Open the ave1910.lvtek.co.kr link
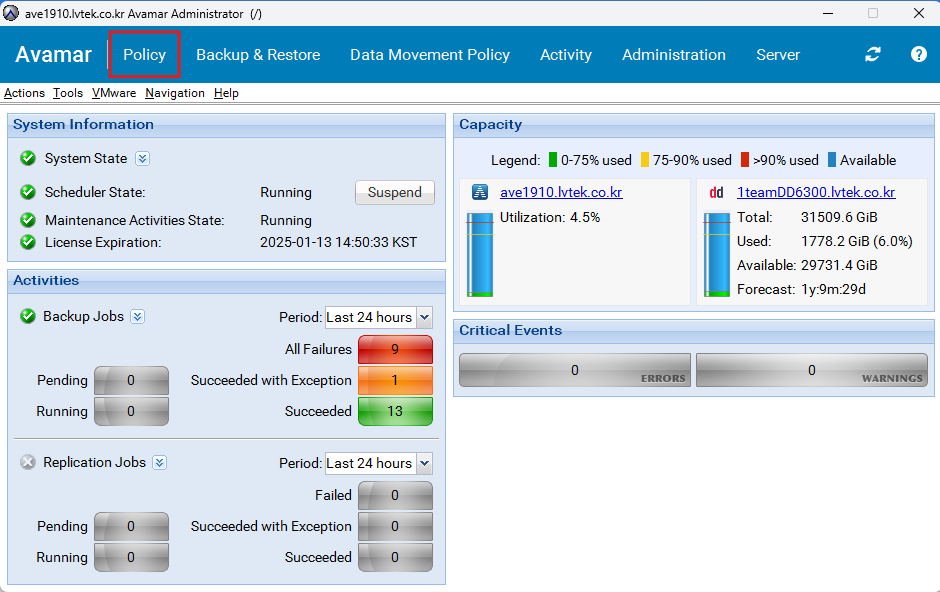 coord(561,192)
